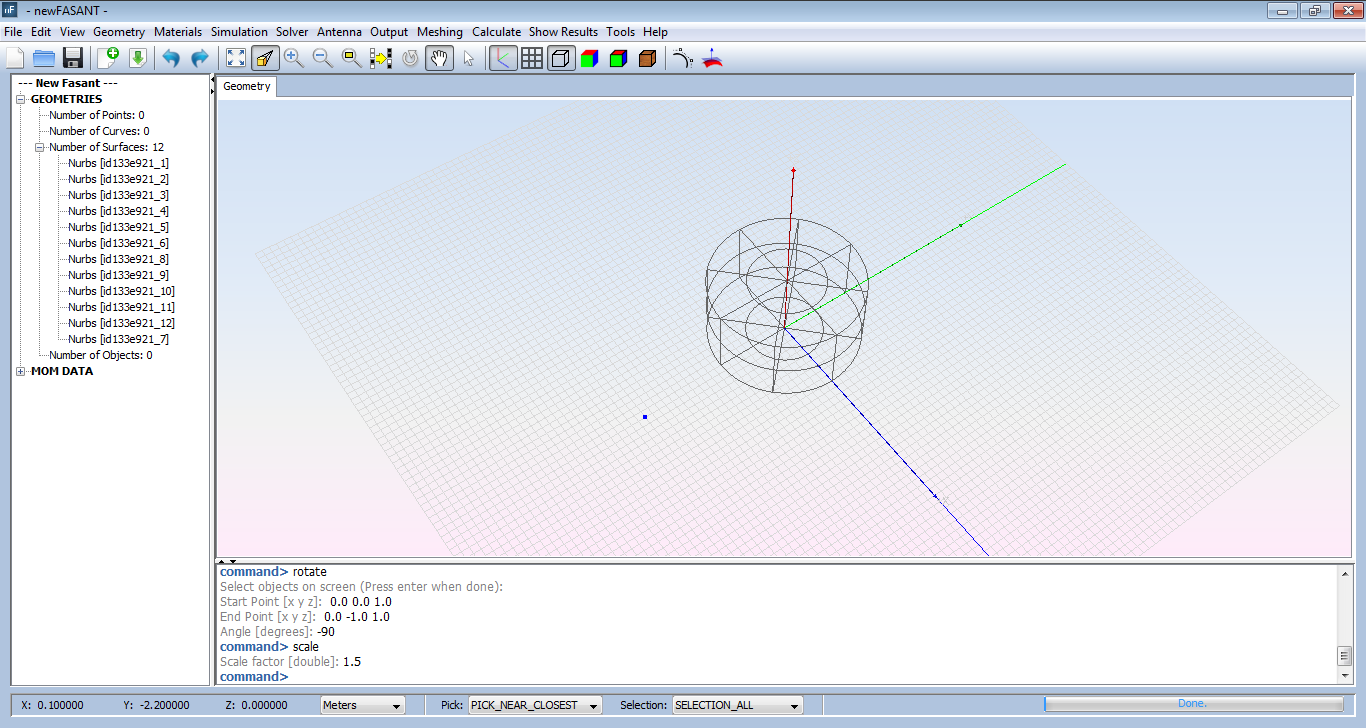1366x728 pixels.
Task: Toggle the grid display button
Action: 532,58
